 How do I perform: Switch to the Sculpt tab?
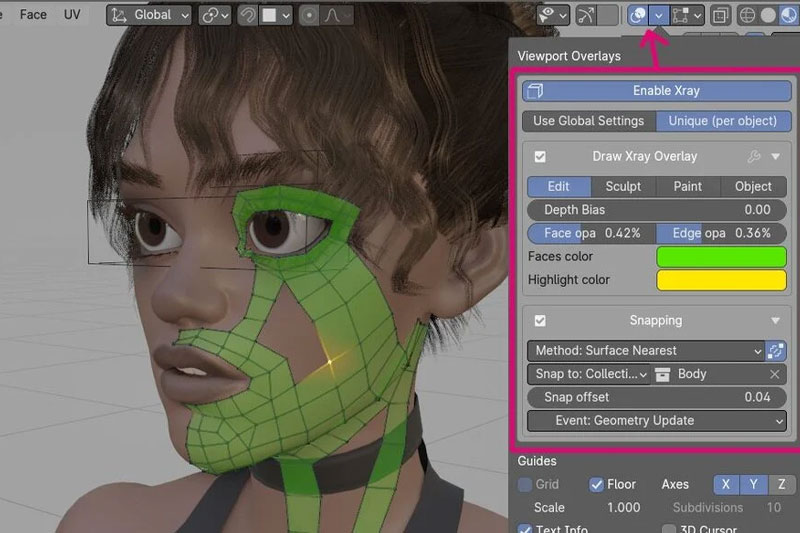coord(623,187)
